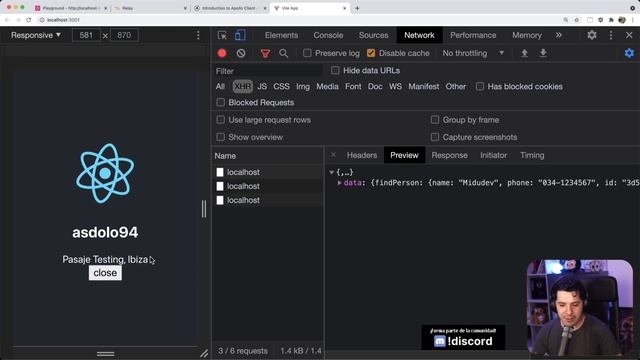
Task: Switch to the Console tab
Action: pos(328,35)
